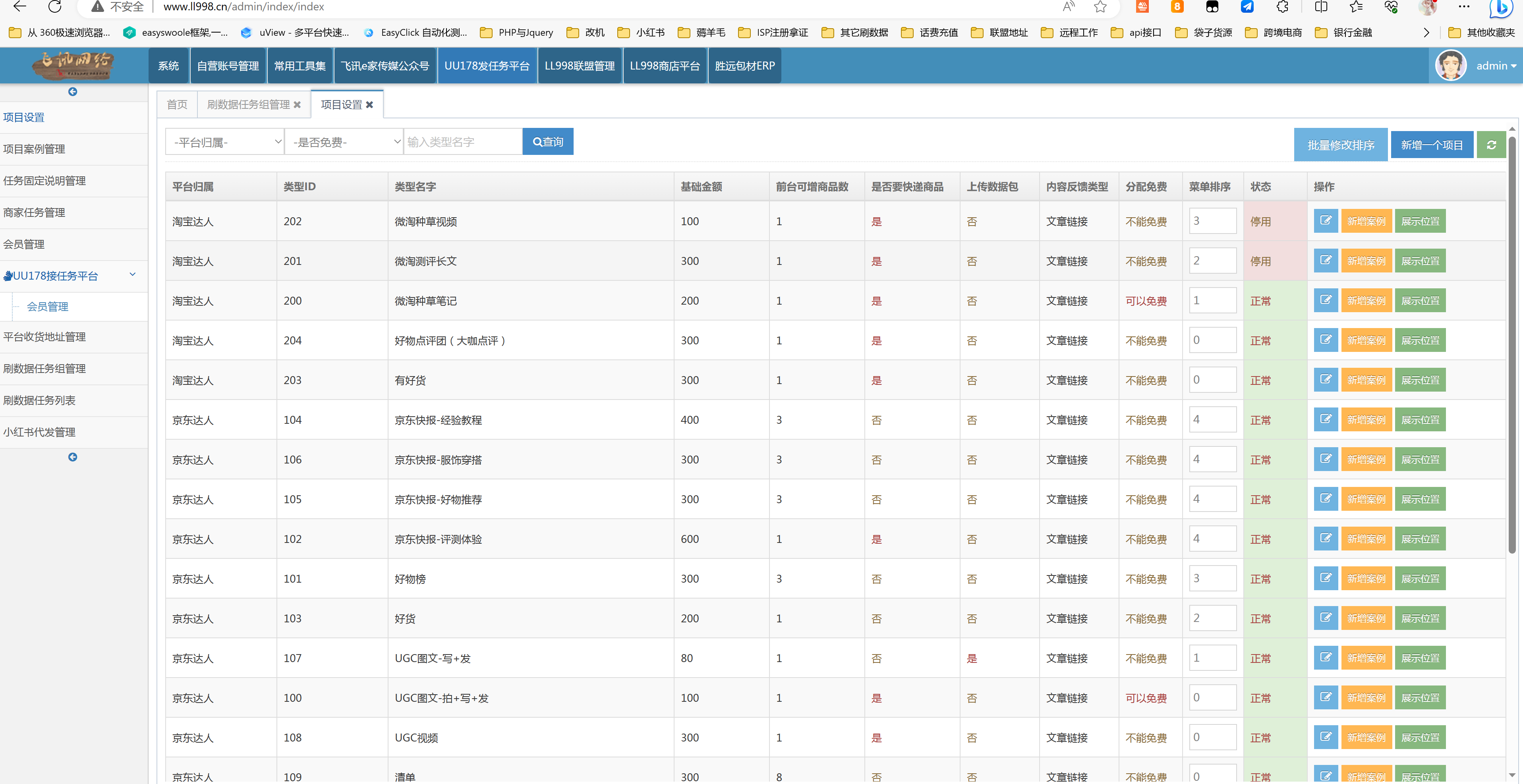Click the 查询 search button
This screenshot has height=784, width=1523.
547,142
